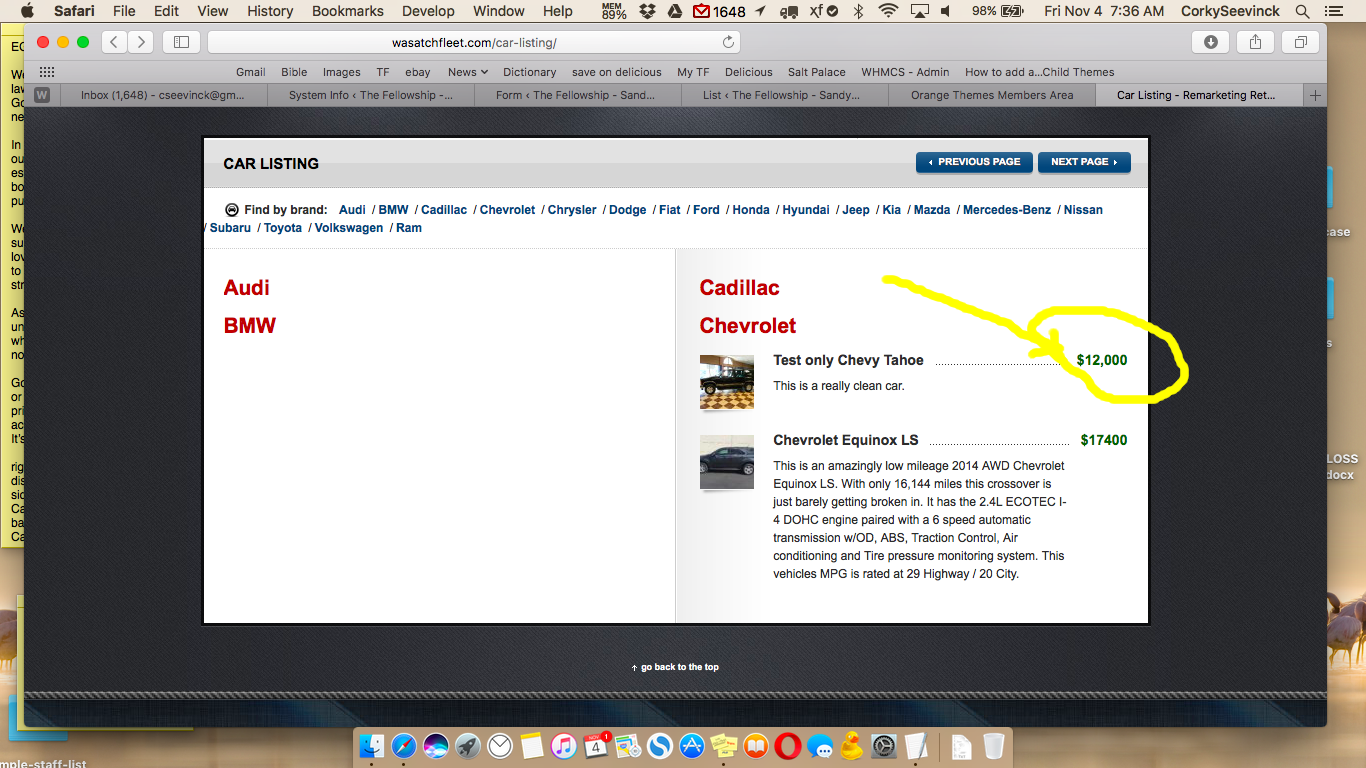Click the address bar showing wasatchfleet.com
Image resolution: width=1366 pixels, height=768 pixels.
coord(474,42)
